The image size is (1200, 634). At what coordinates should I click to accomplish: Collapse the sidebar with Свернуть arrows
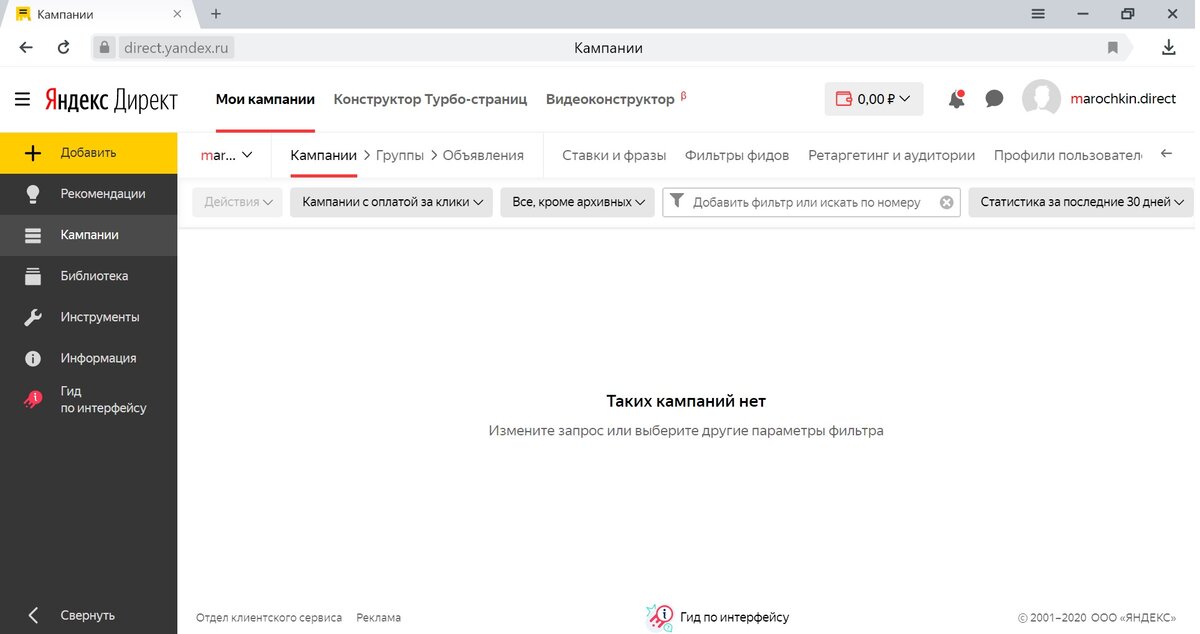pyautogui.click(x=33, y=615)
